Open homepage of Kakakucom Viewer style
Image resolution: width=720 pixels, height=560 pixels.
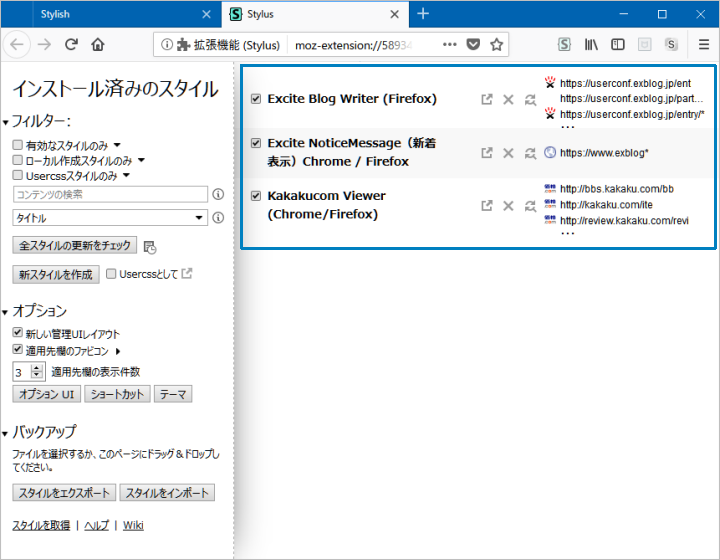(487, 206)
